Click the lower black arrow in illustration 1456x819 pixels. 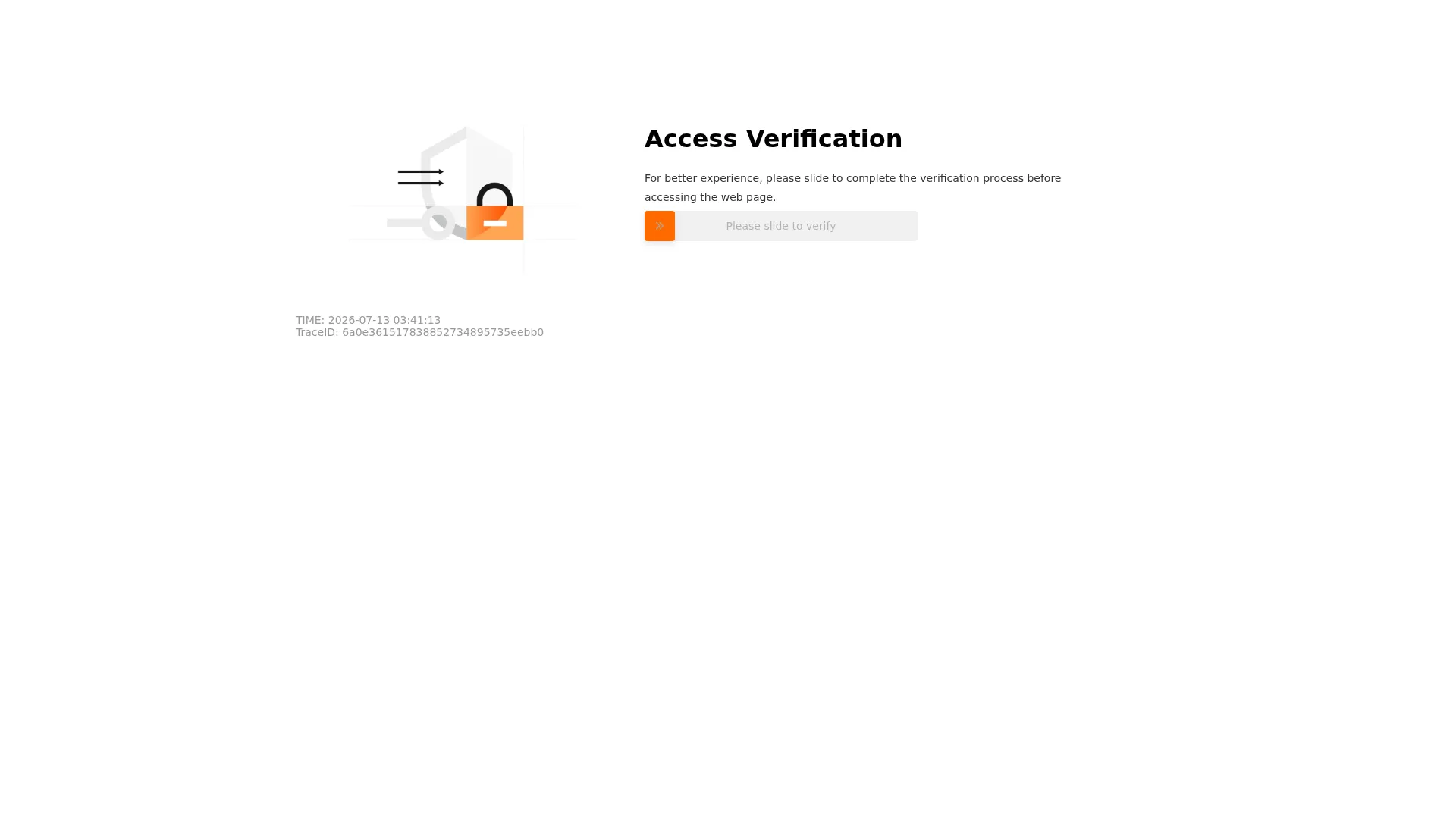pos(421,183)
